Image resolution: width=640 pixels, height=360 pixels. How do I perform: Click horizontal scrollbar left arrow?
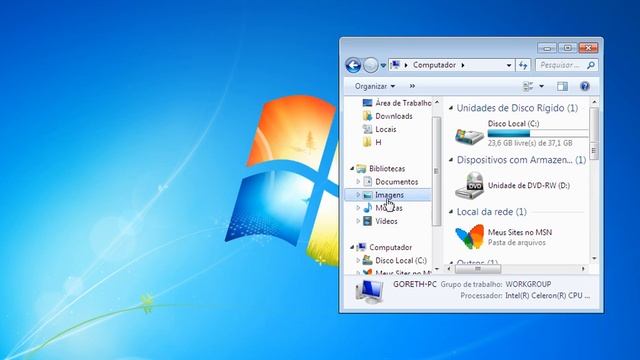tap(449, 269)
